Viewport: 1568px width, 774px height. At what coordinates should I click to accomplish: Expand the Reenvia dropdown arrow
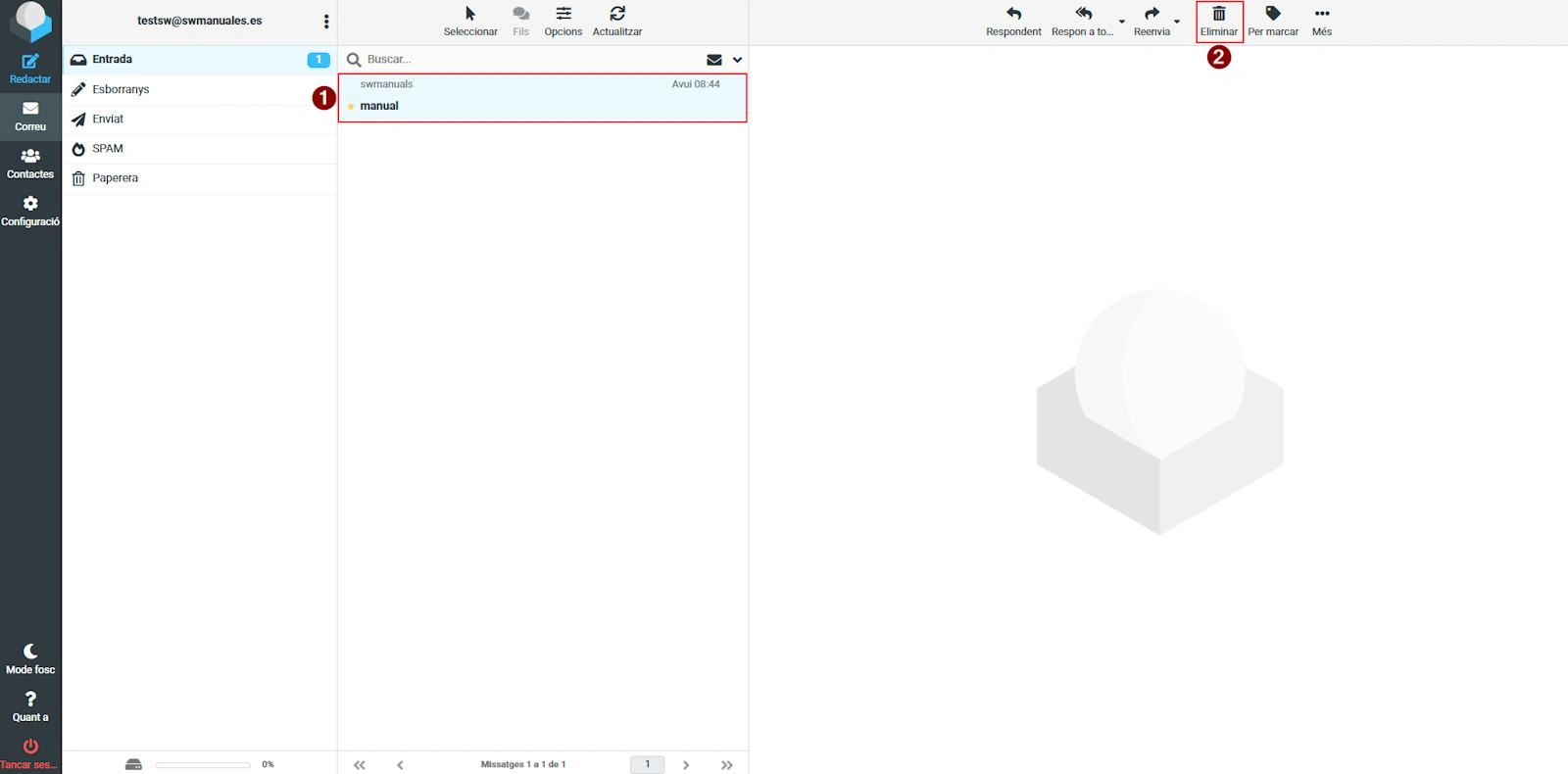(1177, 22)
